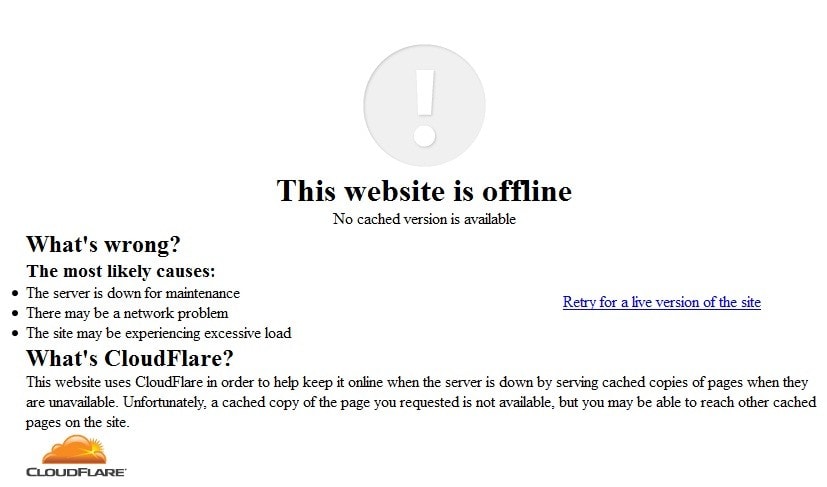Click 'There may be a network problem' item

(127, 313)
